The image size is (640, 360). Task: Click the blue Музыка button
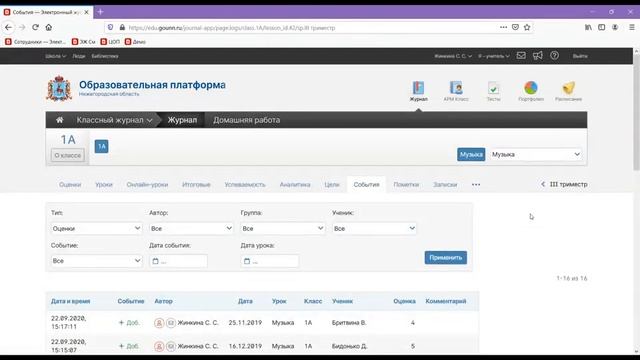coord(471,154)
